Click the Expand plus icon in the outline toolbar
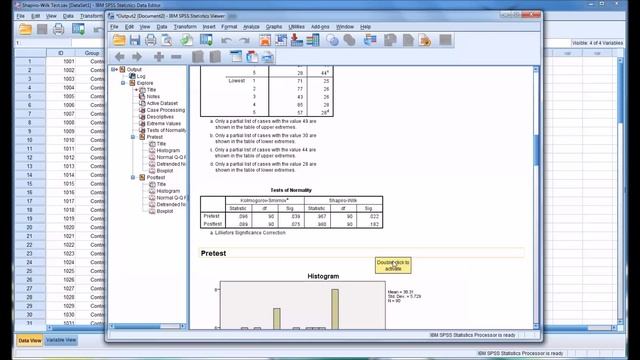Screen dimensions: 640x360 click(159, 57)
